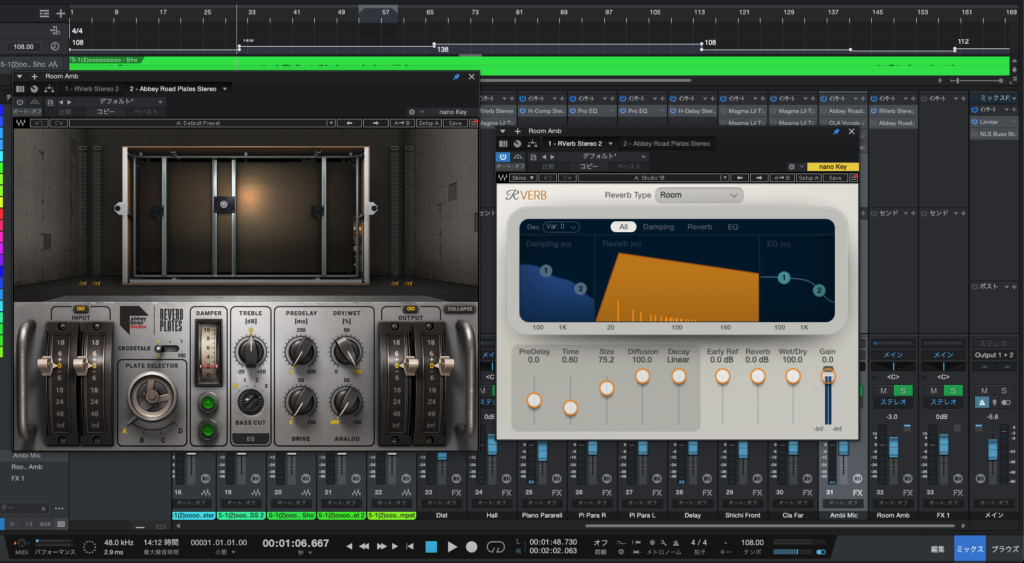Open routing view icon in RVerb window
The image size is (1024, 563).
pos(532,144)
